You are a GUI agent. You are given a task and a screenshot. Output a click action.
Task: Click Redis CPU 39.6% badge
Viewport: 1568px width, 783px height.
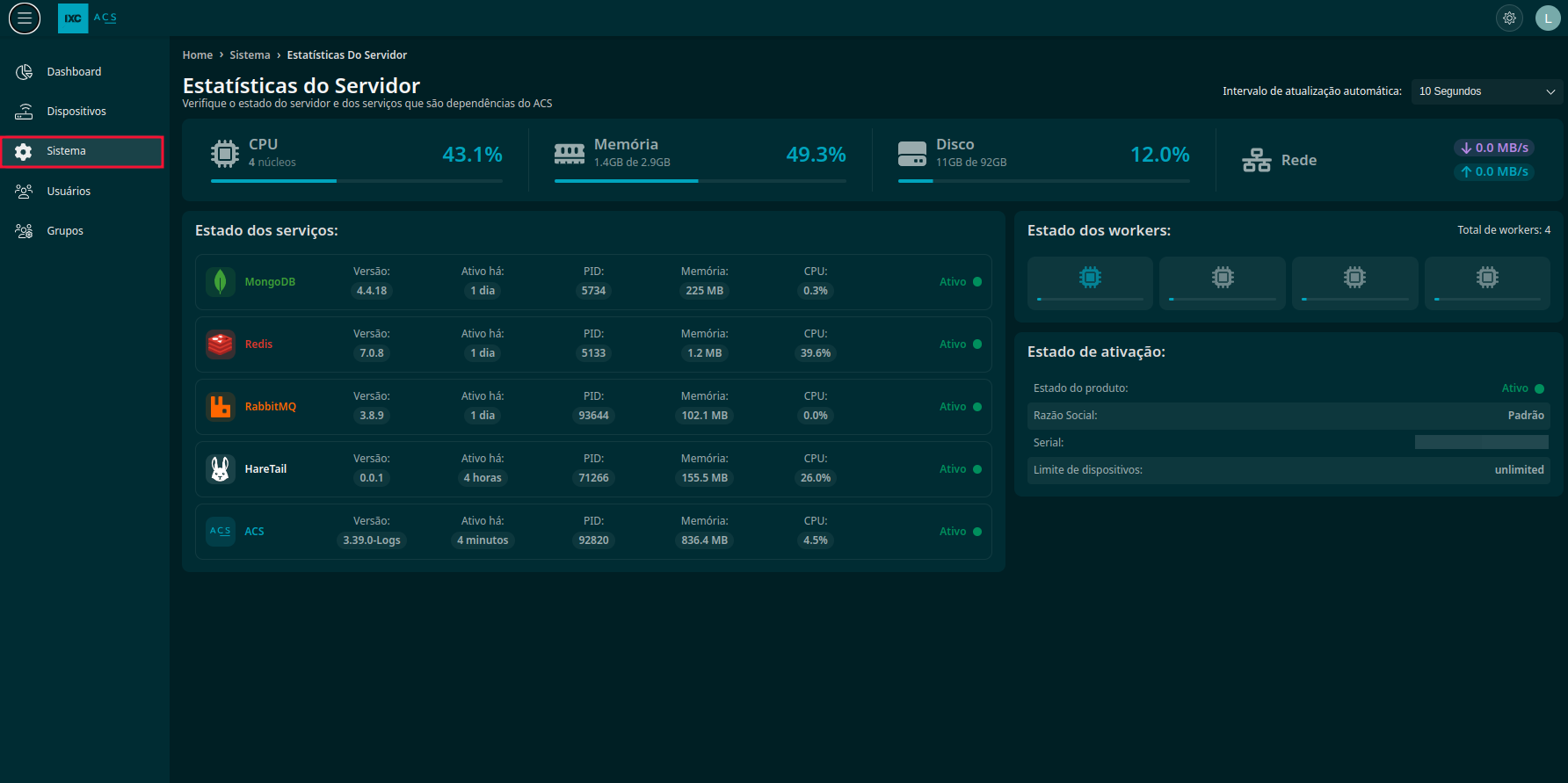click(816, 353)
